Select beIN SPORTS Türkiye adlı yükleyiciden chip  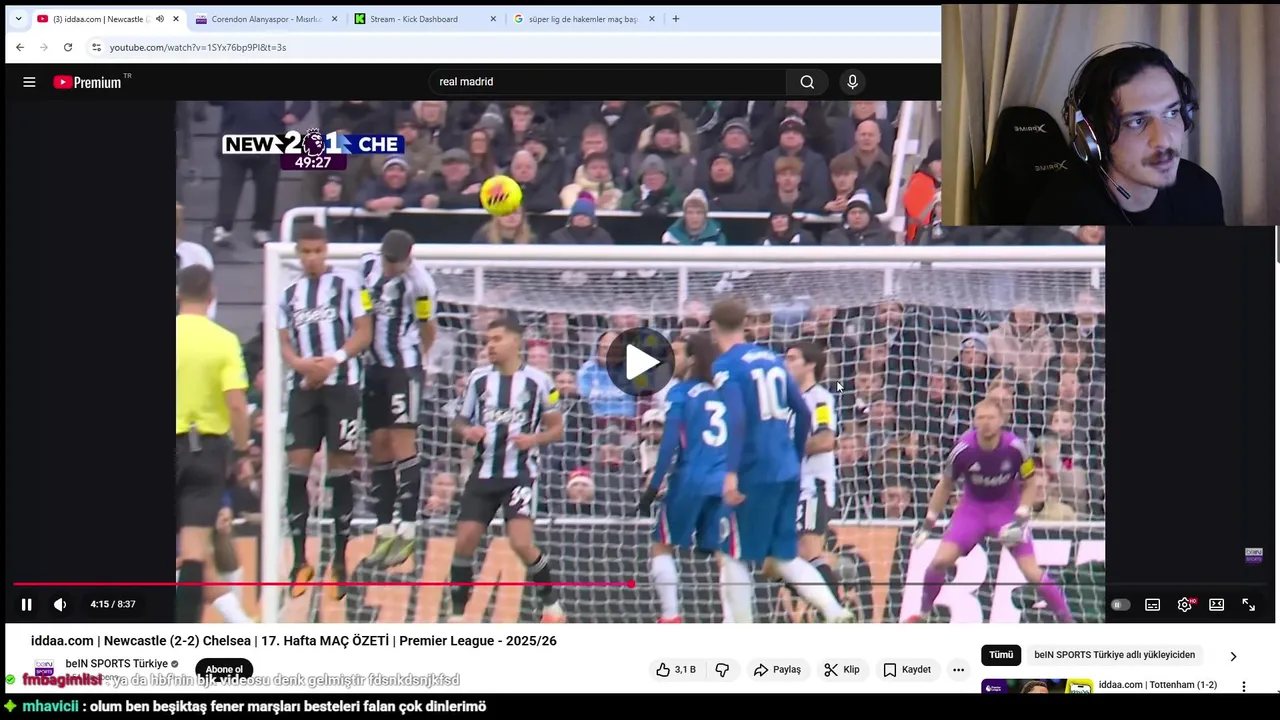click(x=1114, y=655)
